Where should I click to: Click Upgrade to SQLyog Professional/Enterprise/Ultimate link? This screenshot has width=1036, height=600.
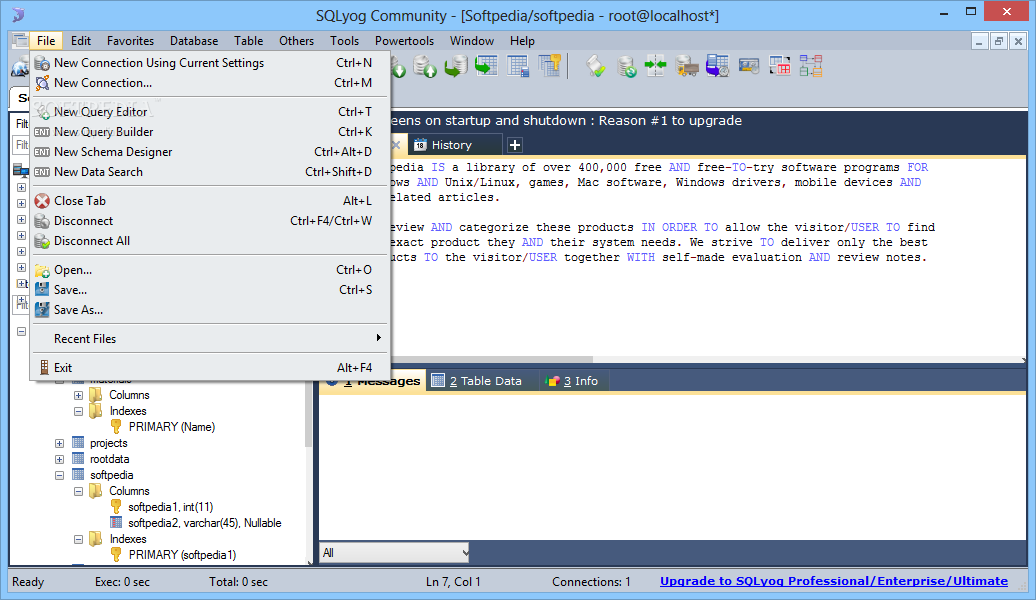click(x=834, y=581)
